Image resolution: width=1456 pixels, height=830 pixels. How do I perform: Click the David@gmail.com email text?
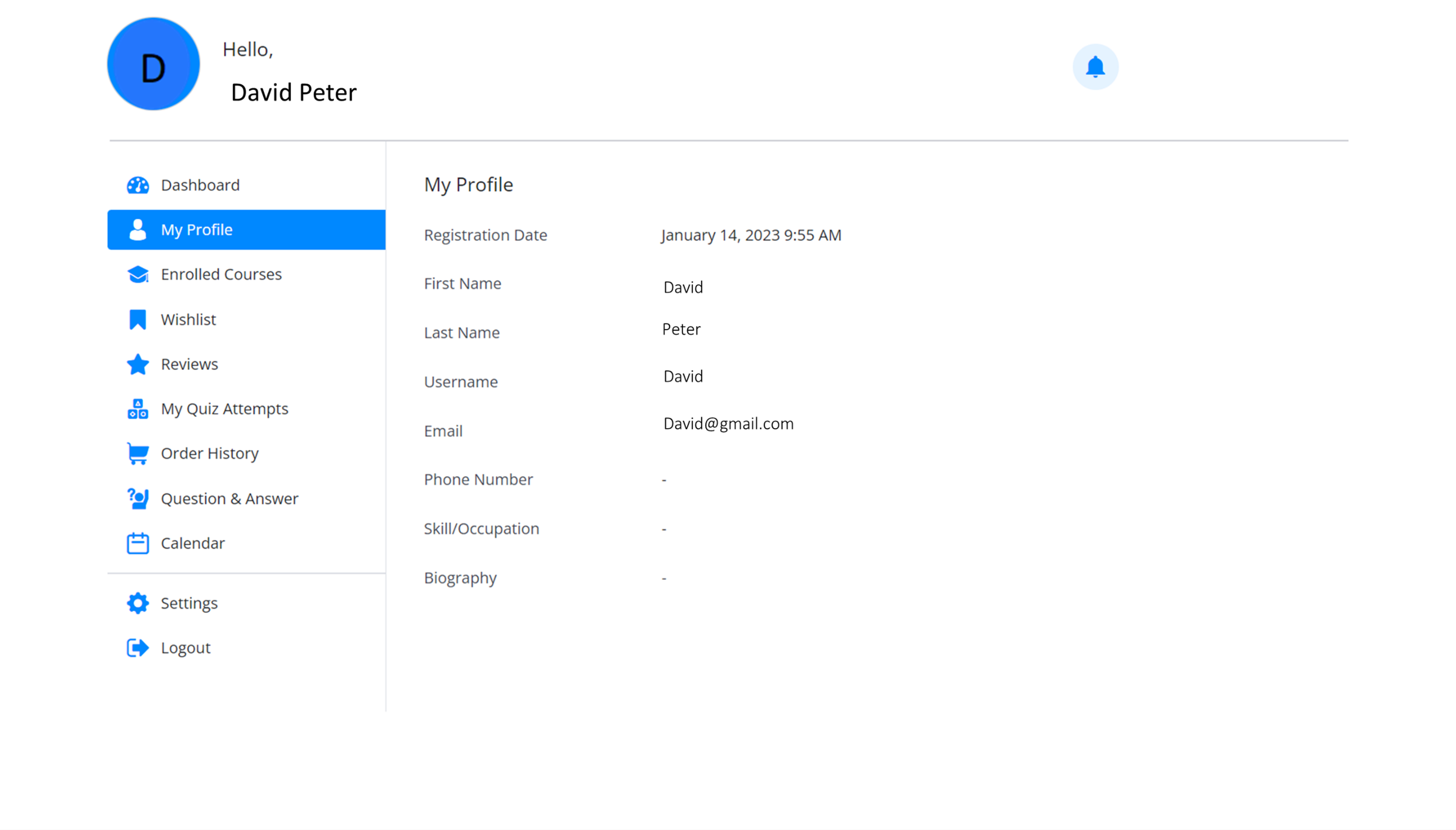tap(728, 424)
